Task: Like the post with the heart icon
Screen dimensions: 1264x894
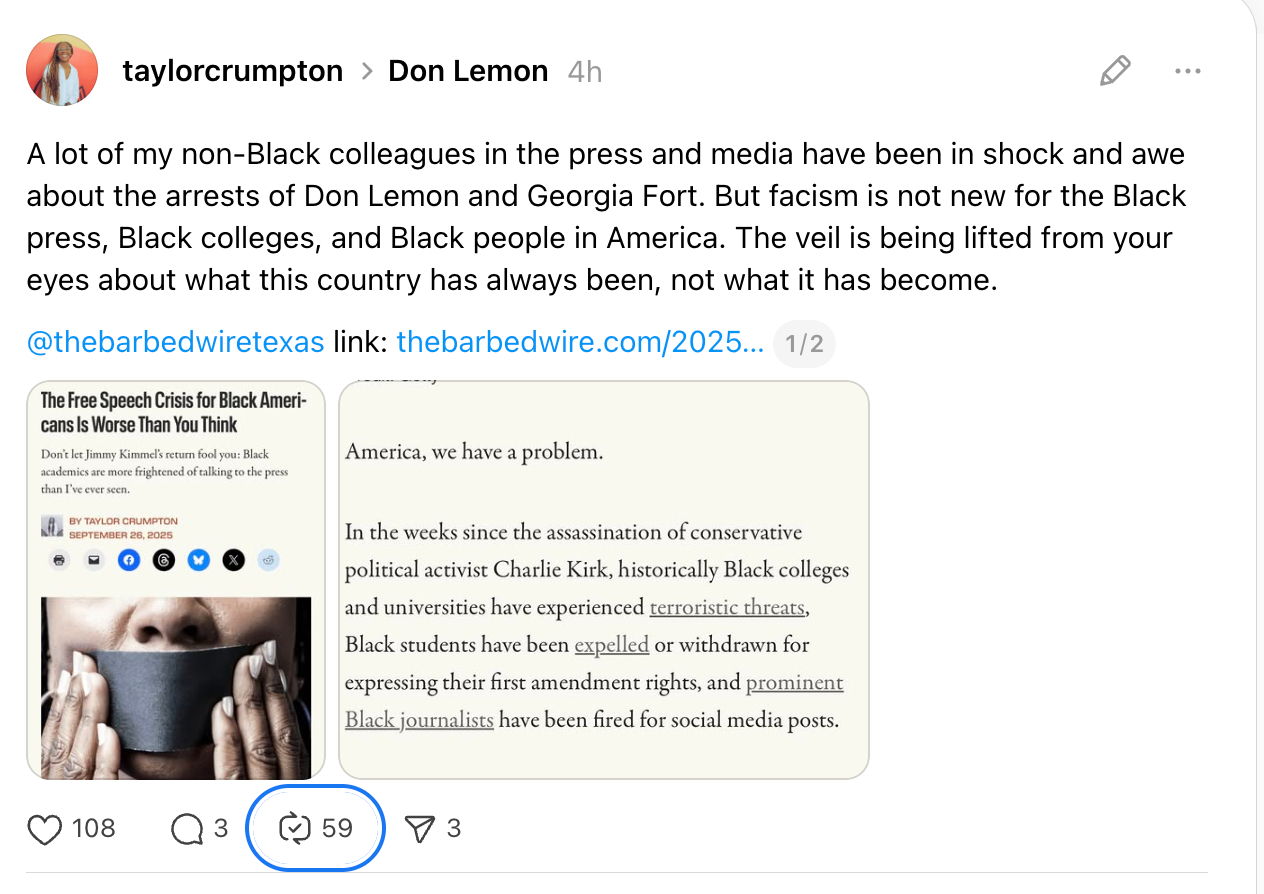Action: [45, 829]
